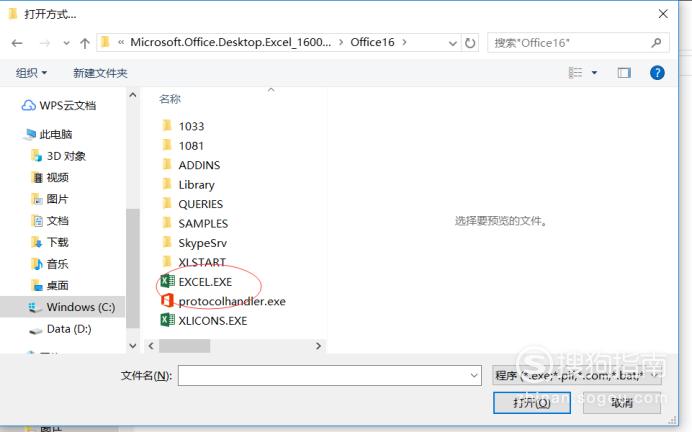Screen dimensions: 692x432
Task: Expand the address bar path history
Action: click(x=452, y=43)
